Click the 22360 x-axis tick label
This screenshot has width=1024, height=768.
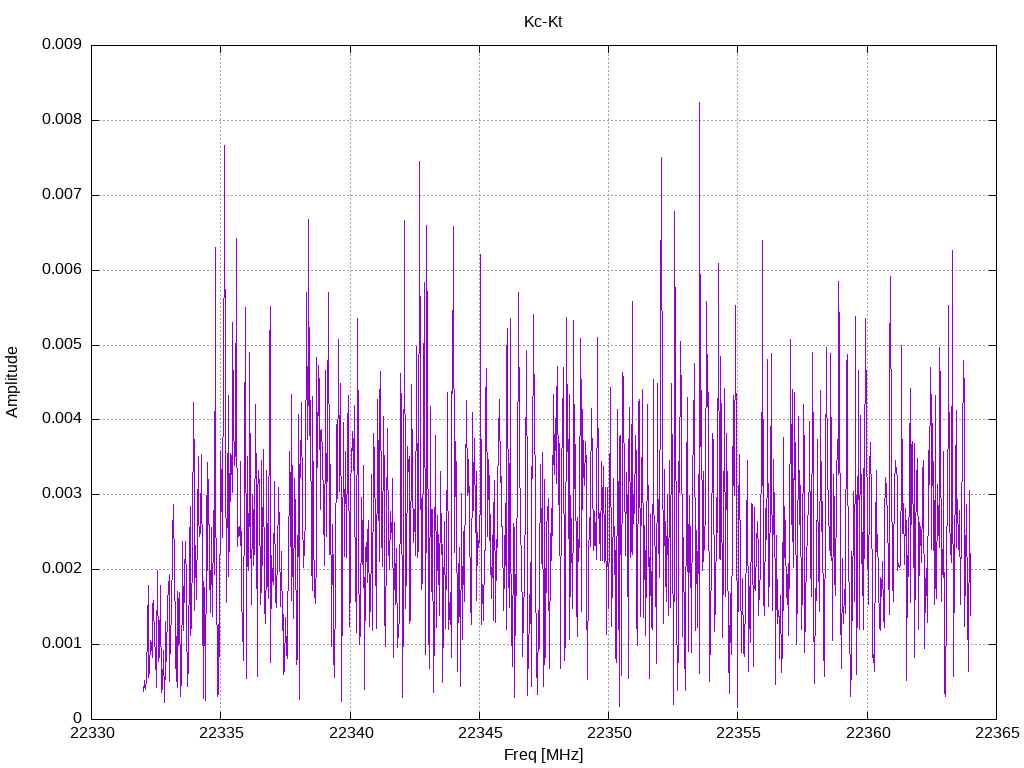[x=868, y=733]
